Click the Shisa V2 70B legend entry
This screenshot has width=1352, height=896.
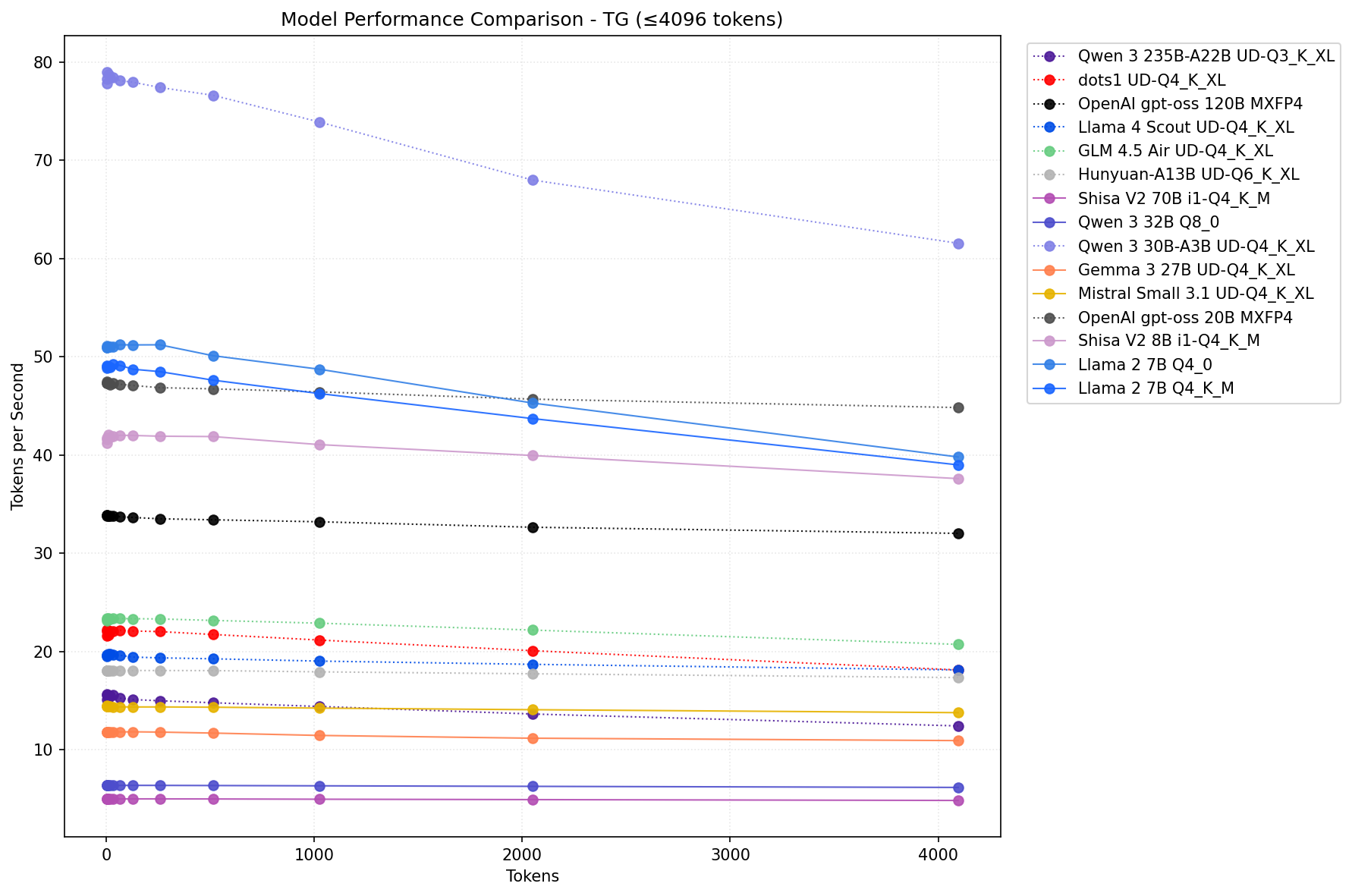(x=1173, y=199)
